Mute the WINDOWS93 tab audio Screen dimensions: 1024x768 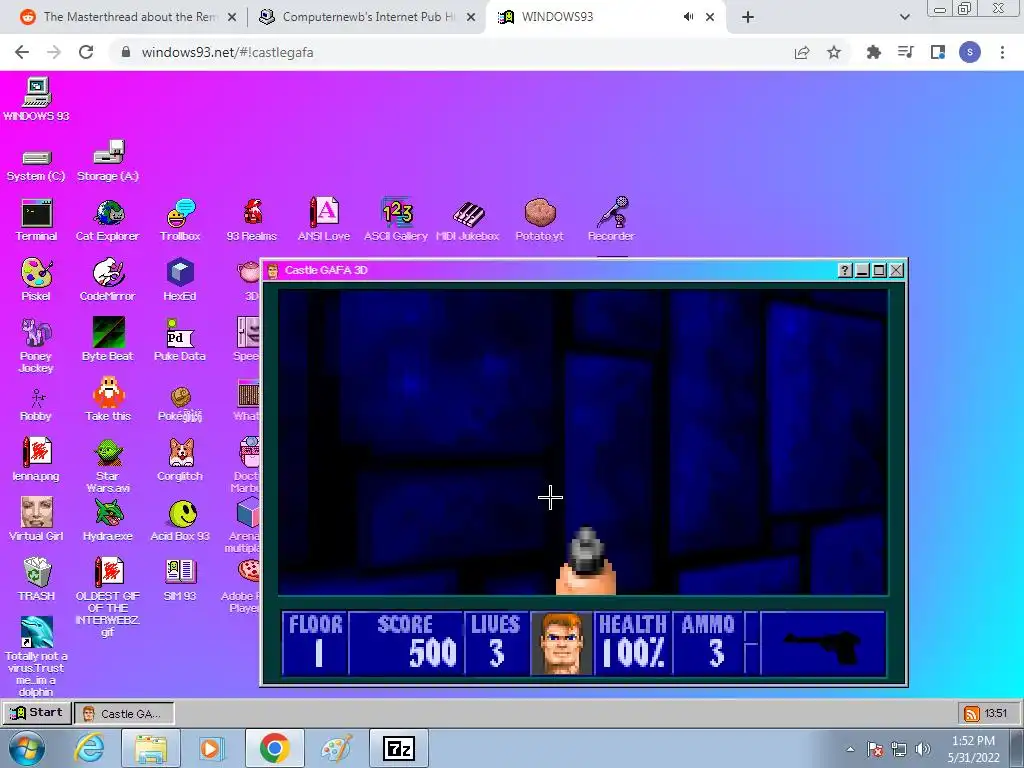click(x=688, y=17)
